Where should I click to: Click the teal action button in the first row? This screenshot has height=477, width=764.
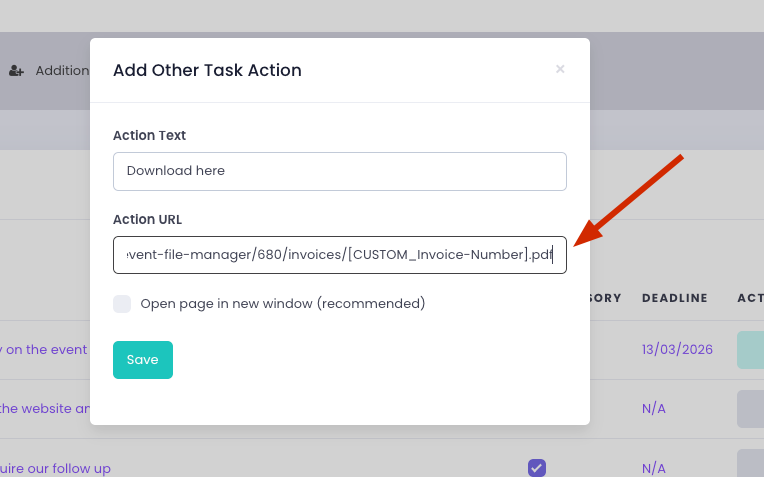[x=750, y=350]
